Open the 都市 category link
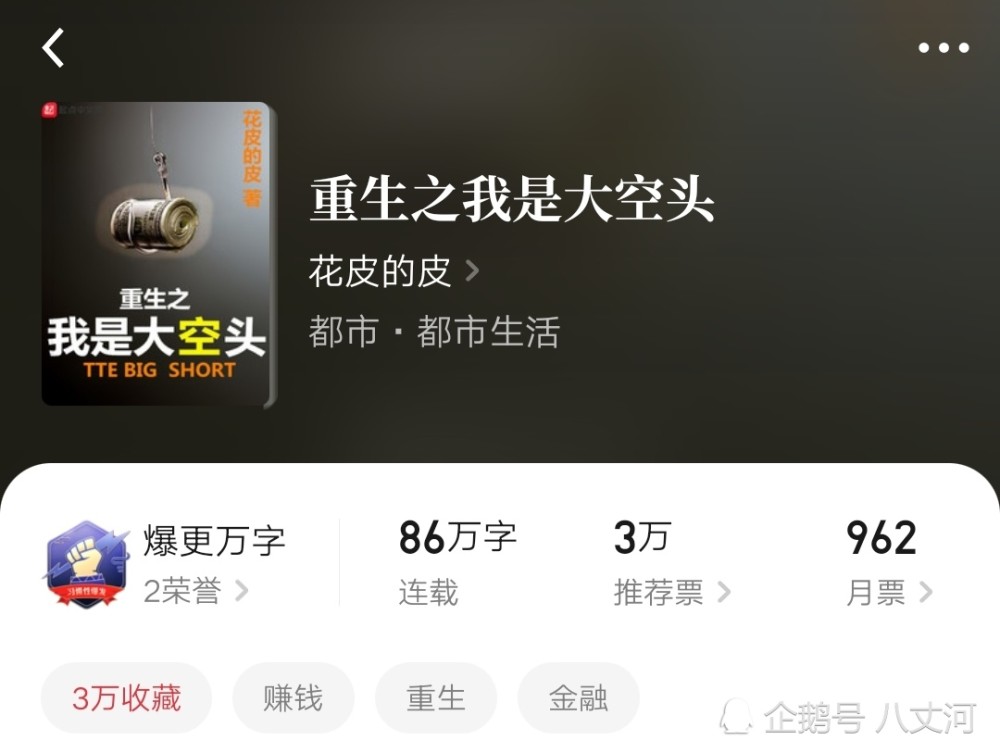1000x753 pixels. (x=344, y=332)
